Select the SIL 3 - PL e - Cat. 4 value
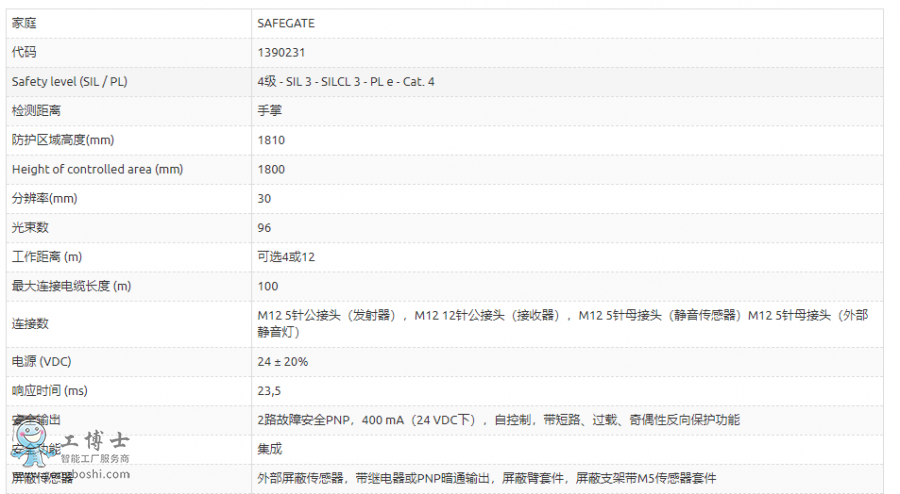 [x=346, y=81]
